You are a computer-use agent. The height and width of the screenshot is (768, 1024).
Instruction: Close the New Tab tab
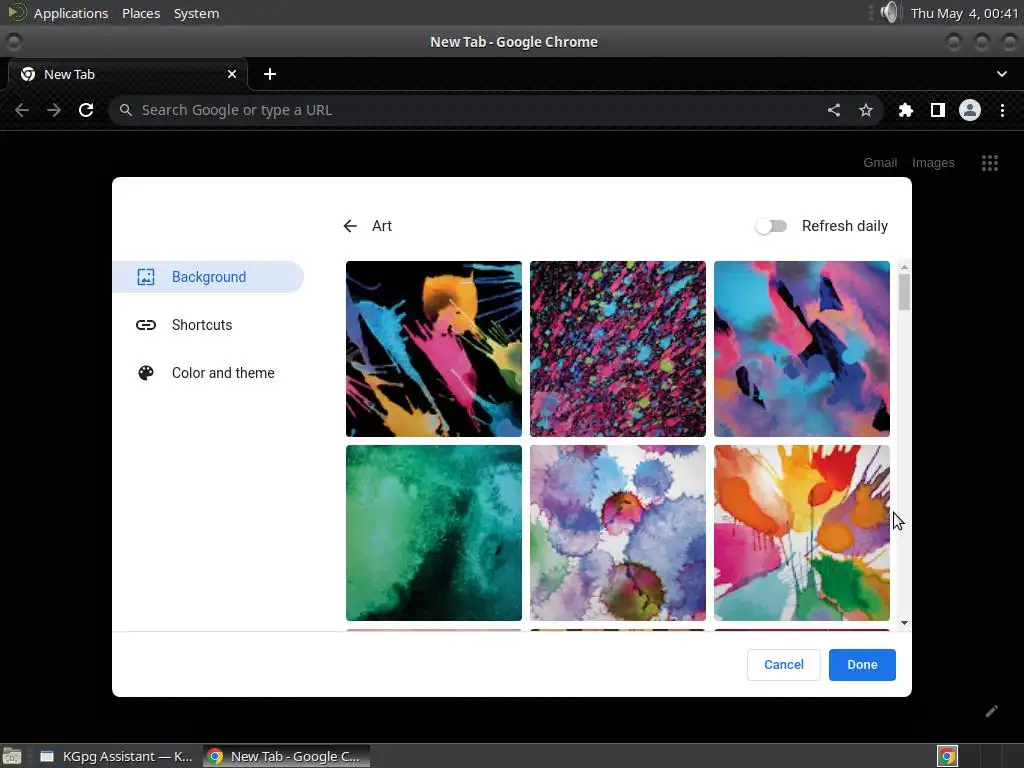tap(232, 74)
